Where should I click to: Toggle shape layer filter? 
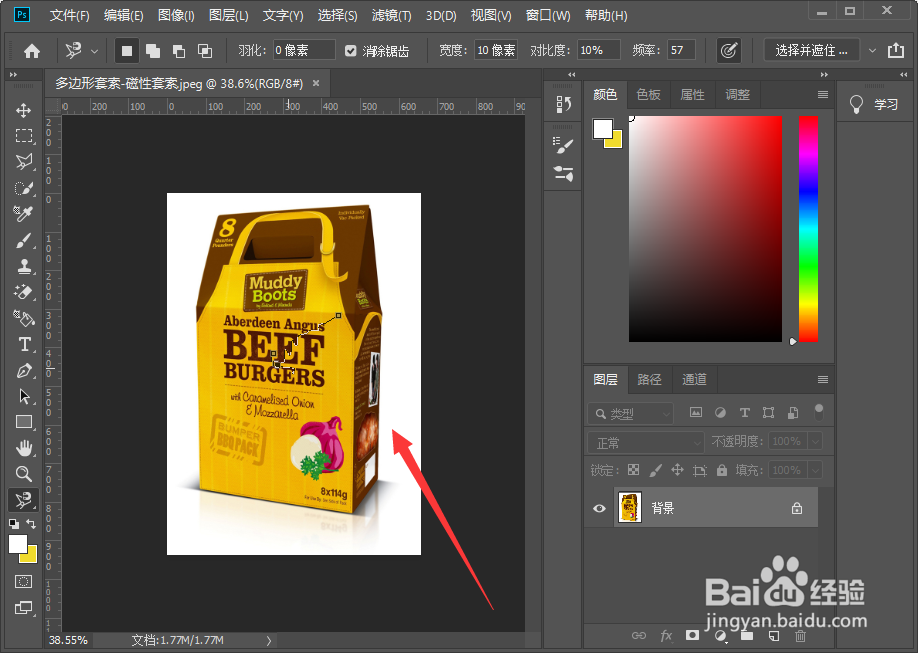coord(769,413)
